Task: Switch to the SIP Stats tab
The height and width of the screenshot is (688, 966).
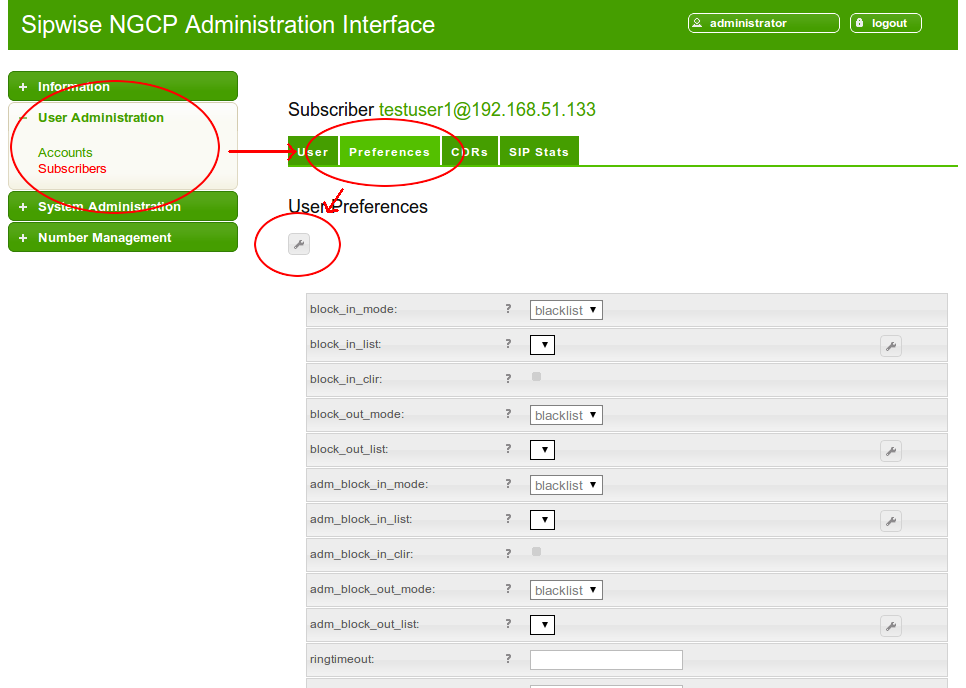Action: [x=539, y=152]
